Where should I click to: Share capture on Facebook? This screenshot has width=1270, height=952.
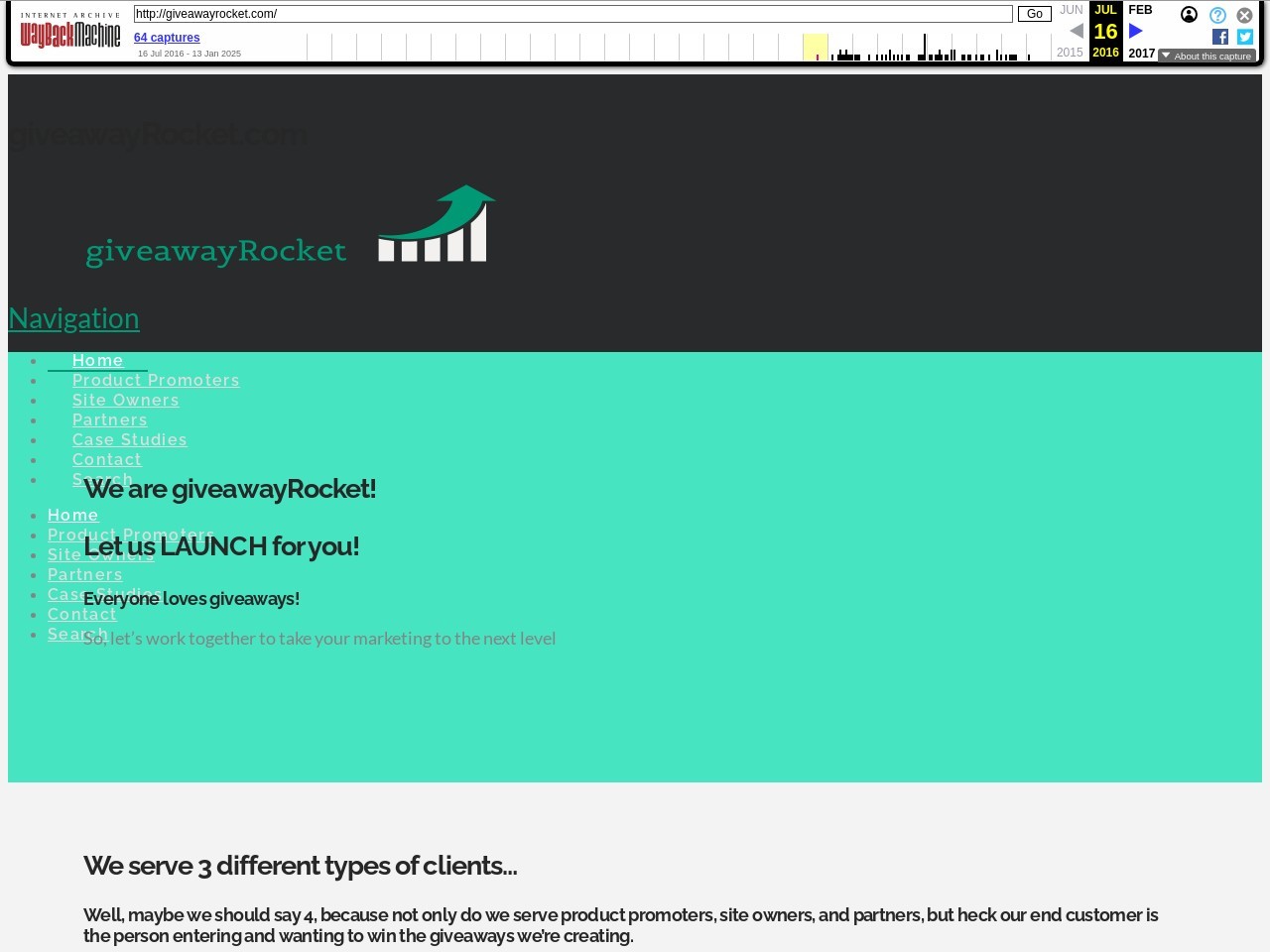coord(1220,37)
